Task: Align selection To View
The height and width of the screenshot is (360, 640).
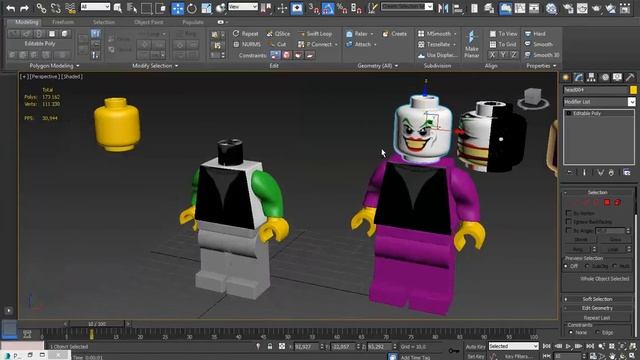Action: tap(503, 34)
